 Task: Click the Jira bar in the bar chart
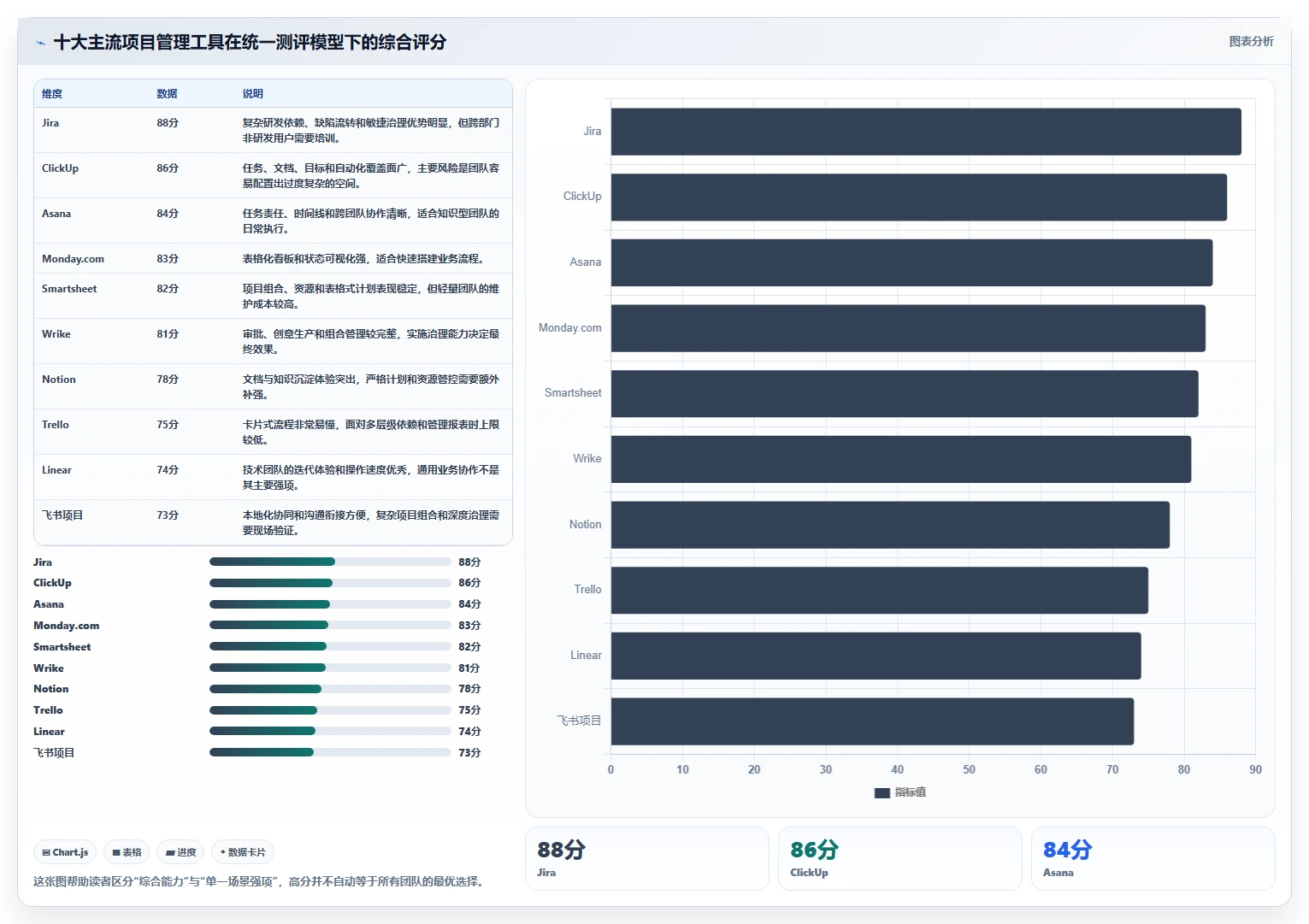tap(926, 132)
